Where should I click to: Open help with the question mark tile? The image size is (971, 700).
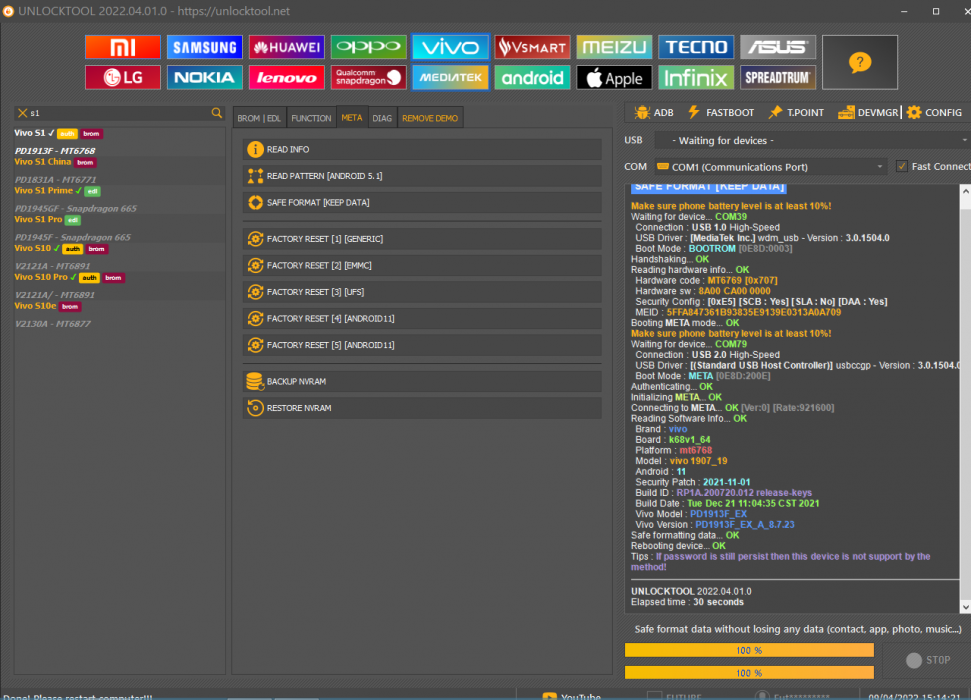coord(860,62)
